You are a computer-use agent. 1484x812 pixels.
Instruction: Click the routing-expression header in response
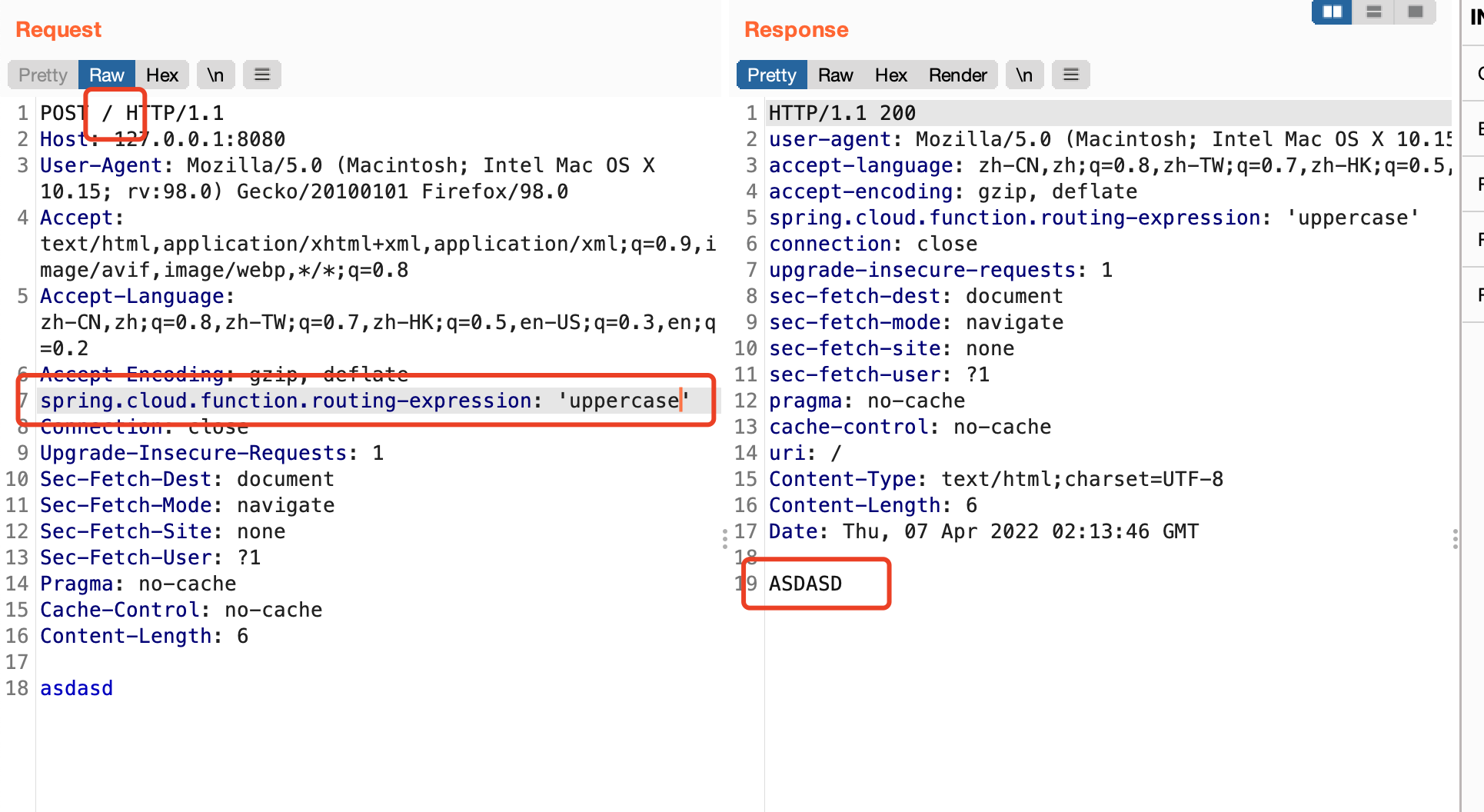[x=1094, y=218]
